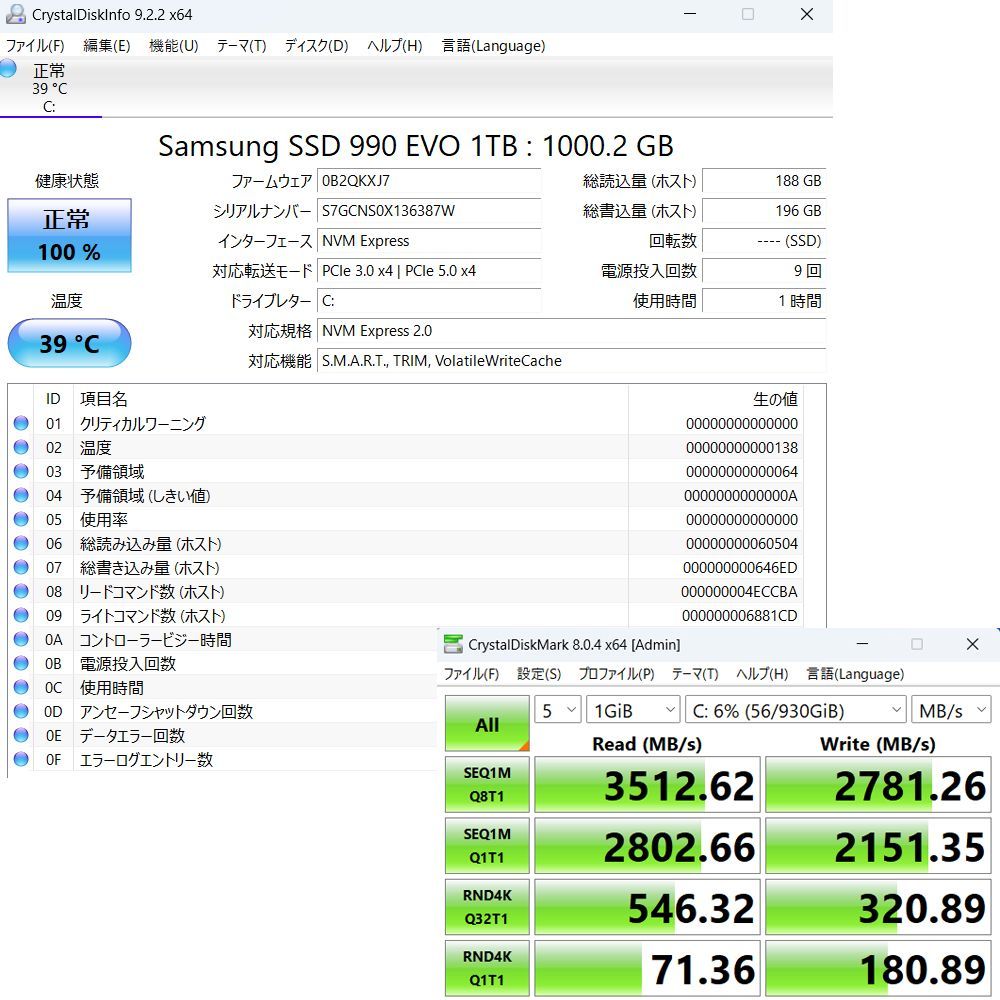Open 言語(Language) menu in CrystalDiskInfo

pyautogui.click(x=494, y=45)
